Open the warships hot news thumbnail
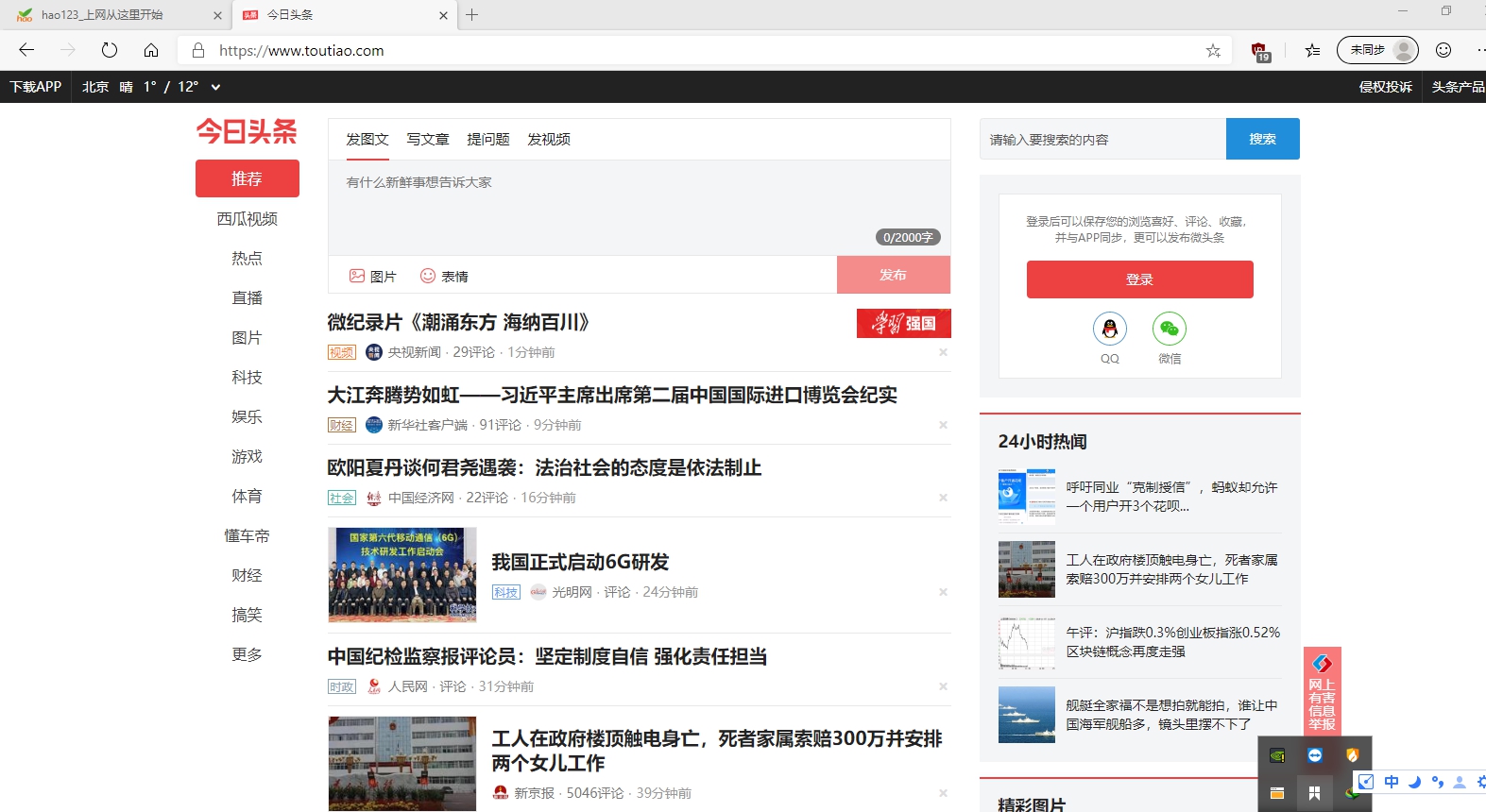Viewport: 1486px width, 812px height. 1027,715
